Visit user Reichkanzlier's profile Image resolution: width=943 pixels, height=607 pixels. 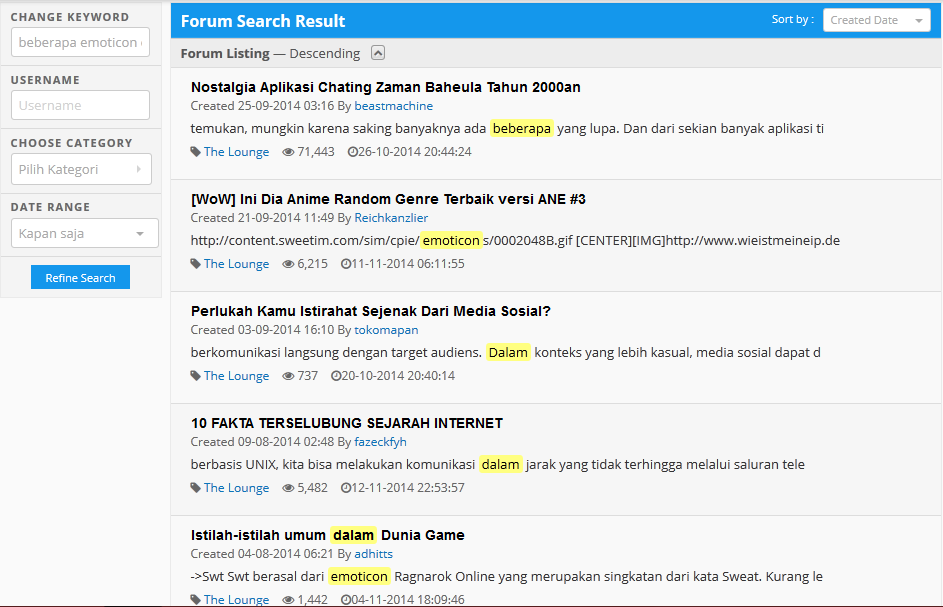(x=391, y=218)
